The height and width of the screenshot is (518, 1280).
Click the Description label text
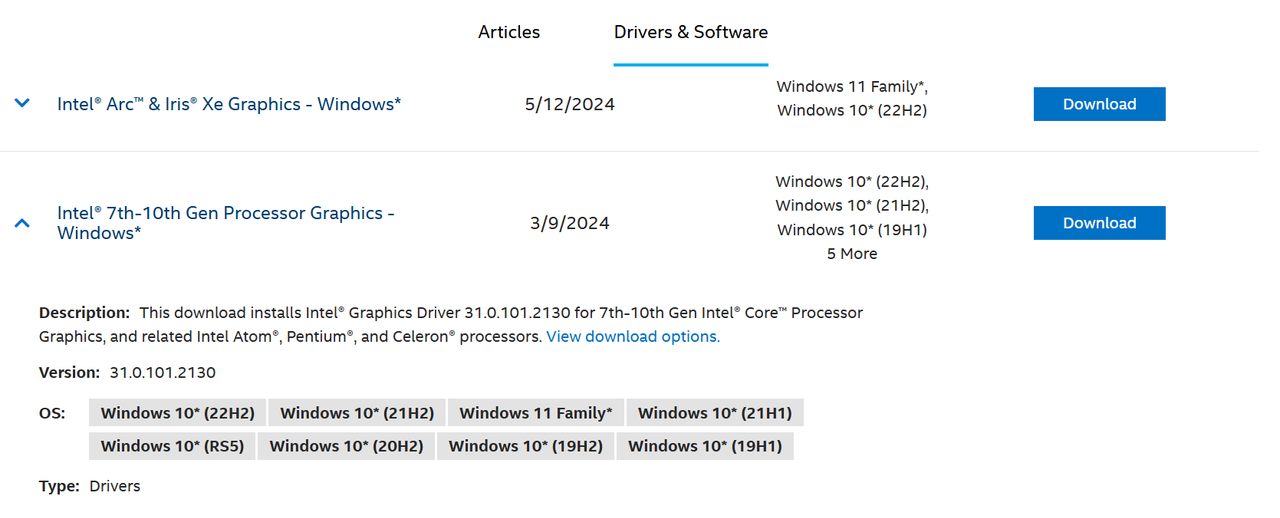(x=85, y=313)
